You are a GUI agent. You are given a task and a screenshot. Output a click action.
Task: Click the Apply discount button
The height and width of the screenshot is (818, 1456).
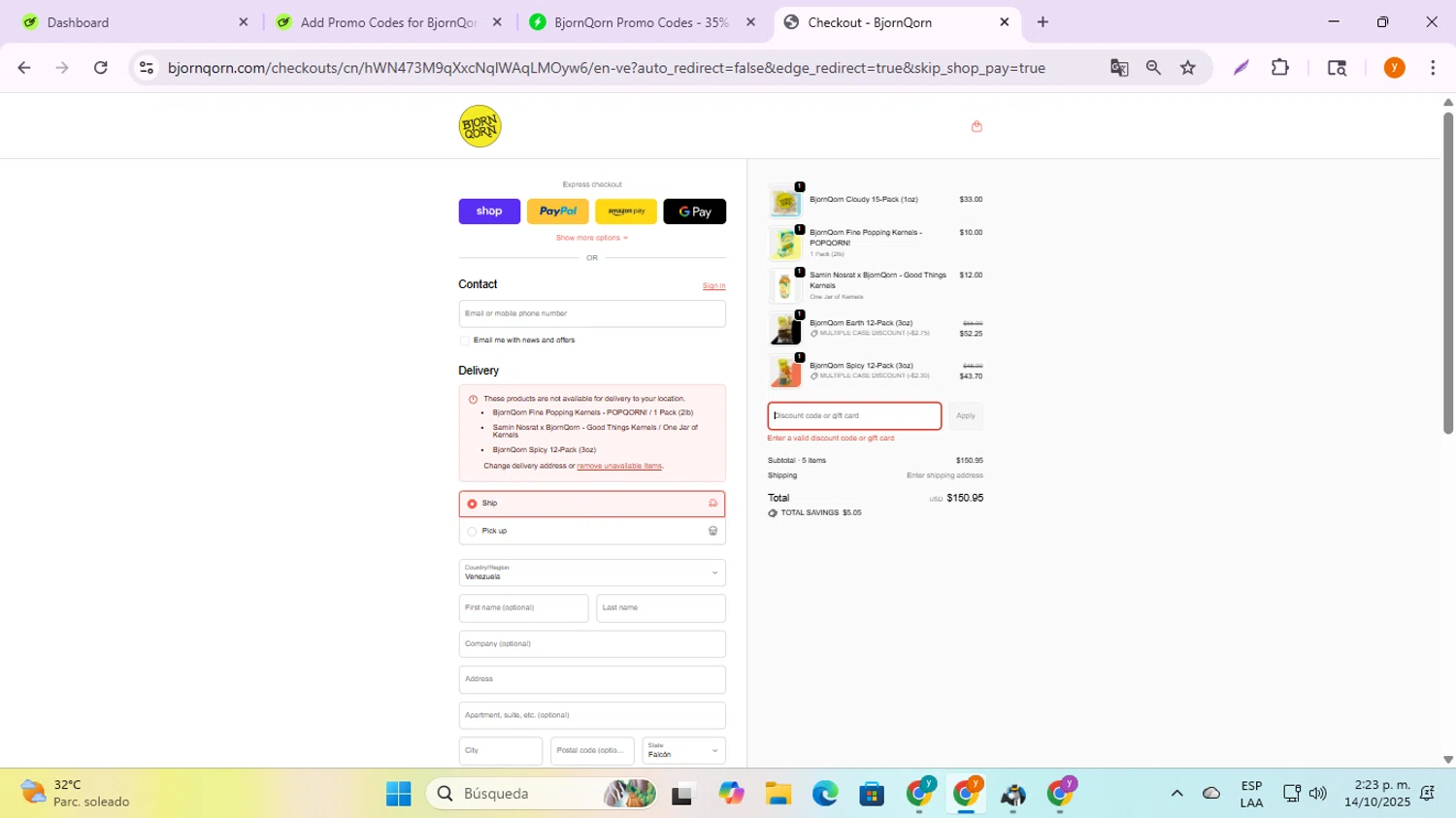pyautogui.click(x=966, y=416)
